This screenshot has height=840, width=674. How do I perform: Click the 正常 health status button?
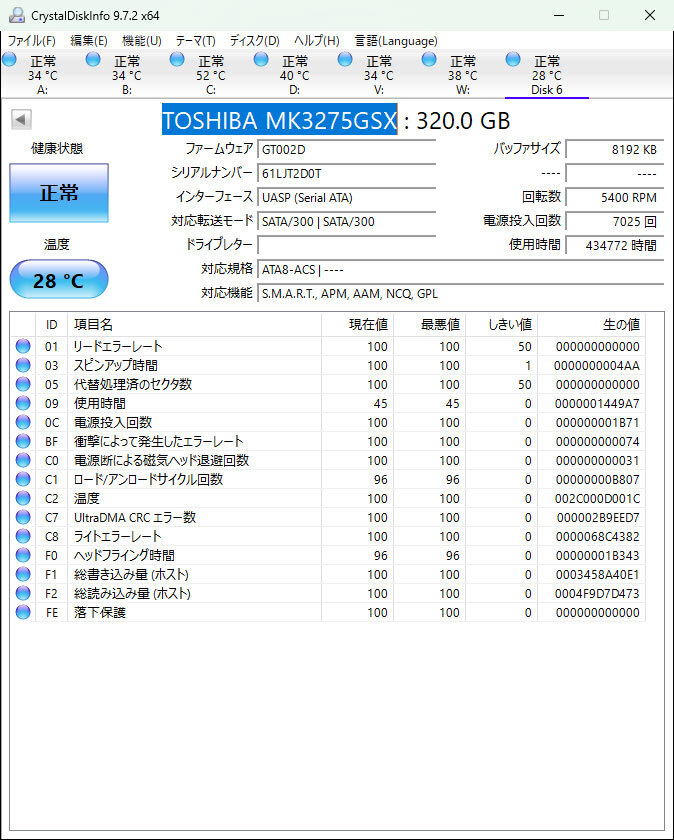pos(59,193)
